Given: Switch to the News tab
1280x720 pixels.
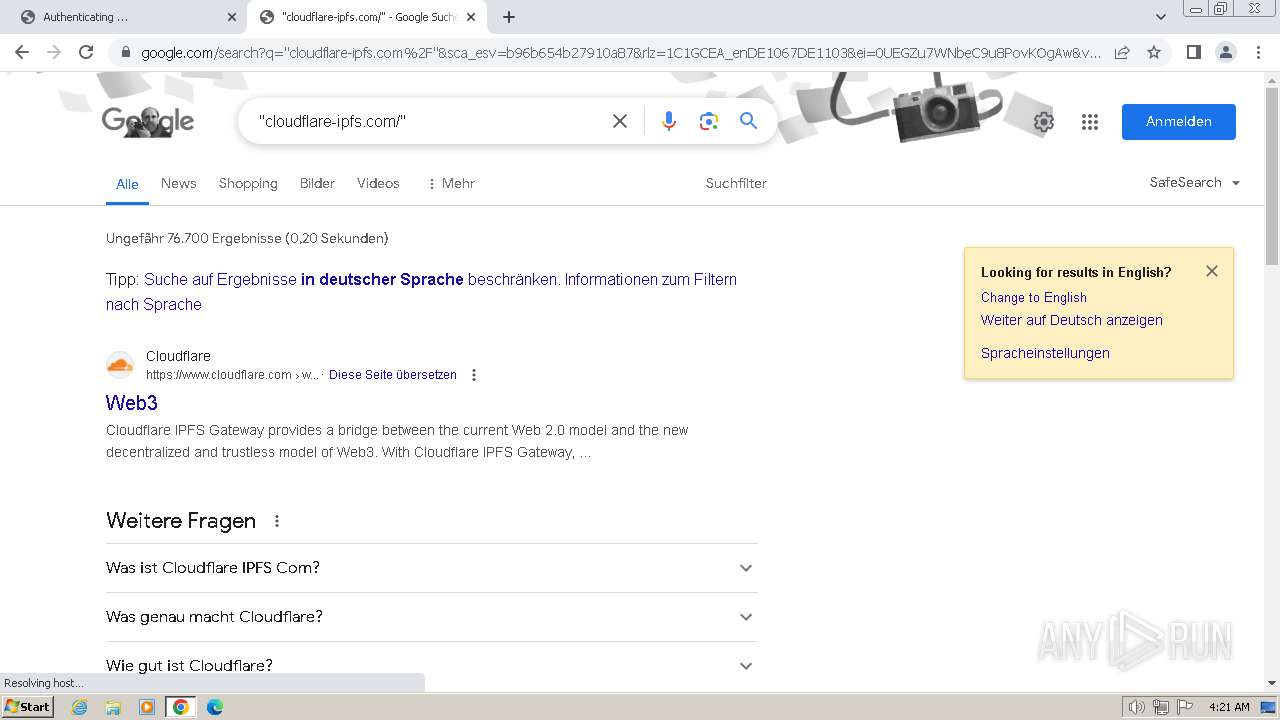Looking at the screenshot, I should [179, 183].
